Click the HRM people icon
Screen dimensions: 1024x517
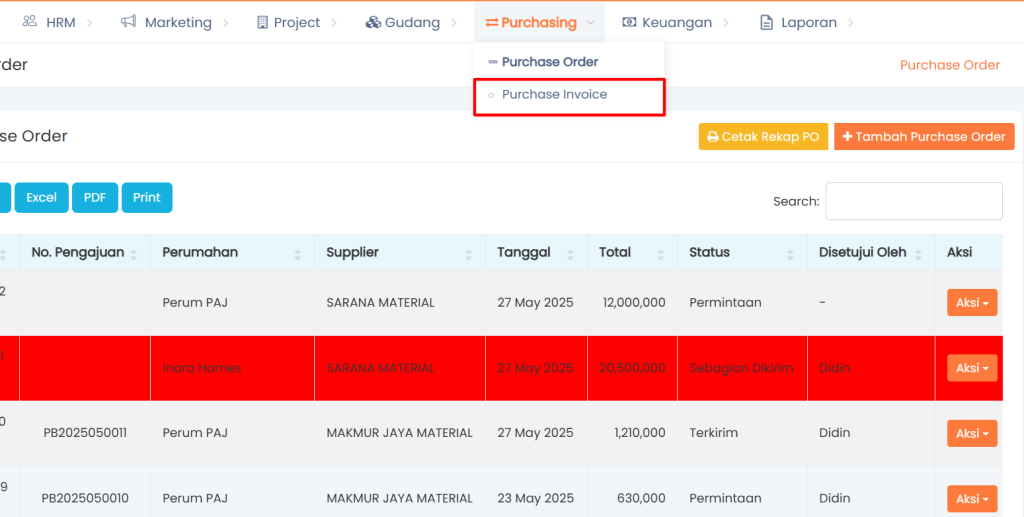(30, 22)
